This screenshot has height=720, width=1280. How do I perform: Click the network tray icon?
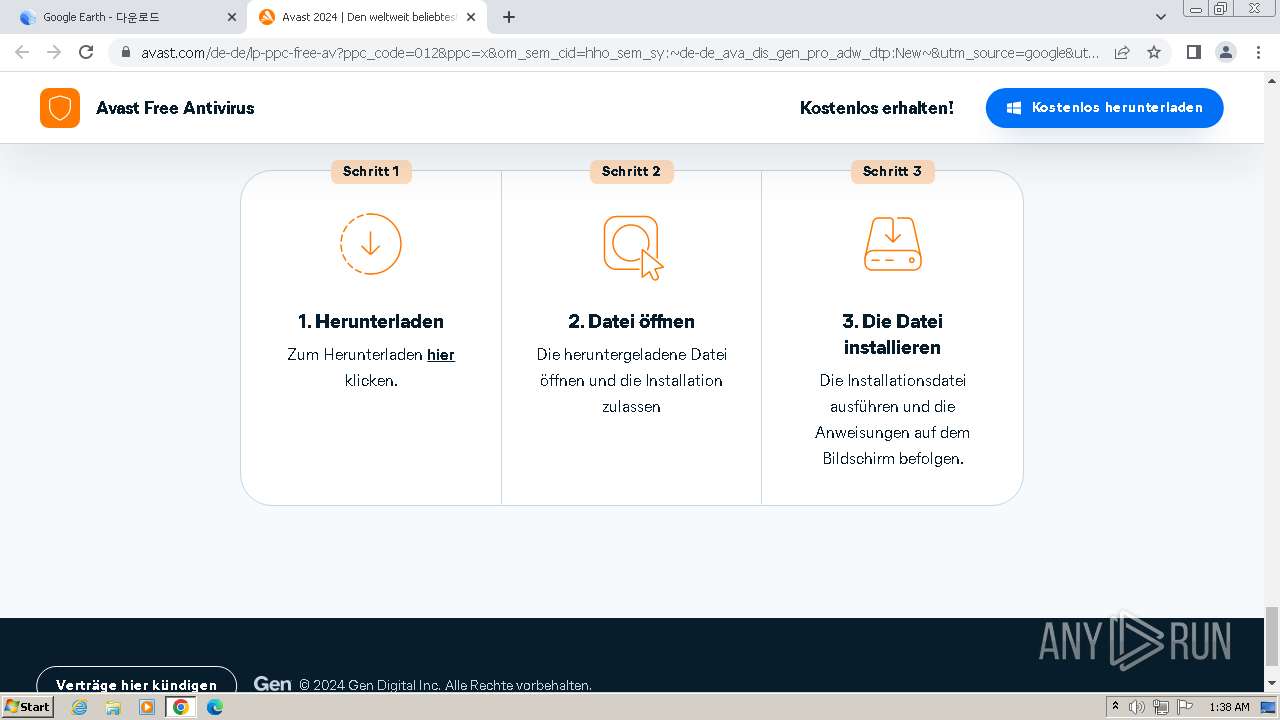coord(1161,707)
